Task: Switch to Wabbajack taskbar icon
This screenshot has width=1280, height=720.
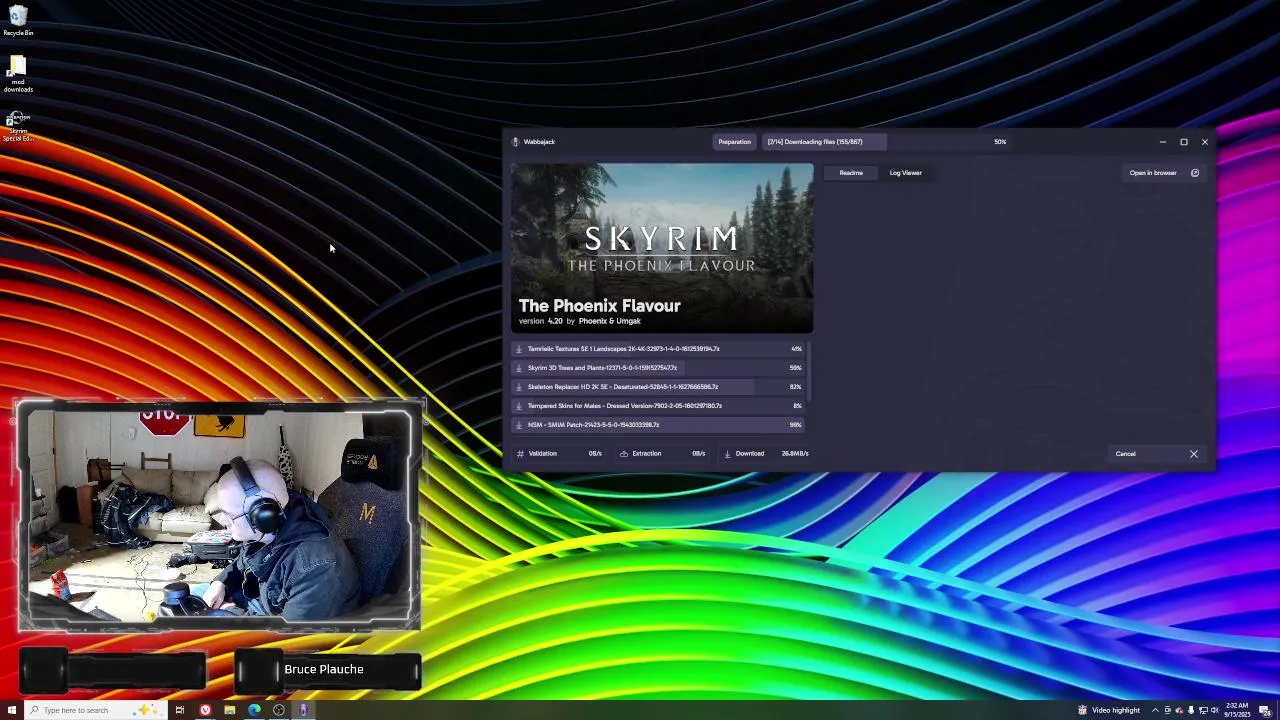Action: tap(303, 710)
